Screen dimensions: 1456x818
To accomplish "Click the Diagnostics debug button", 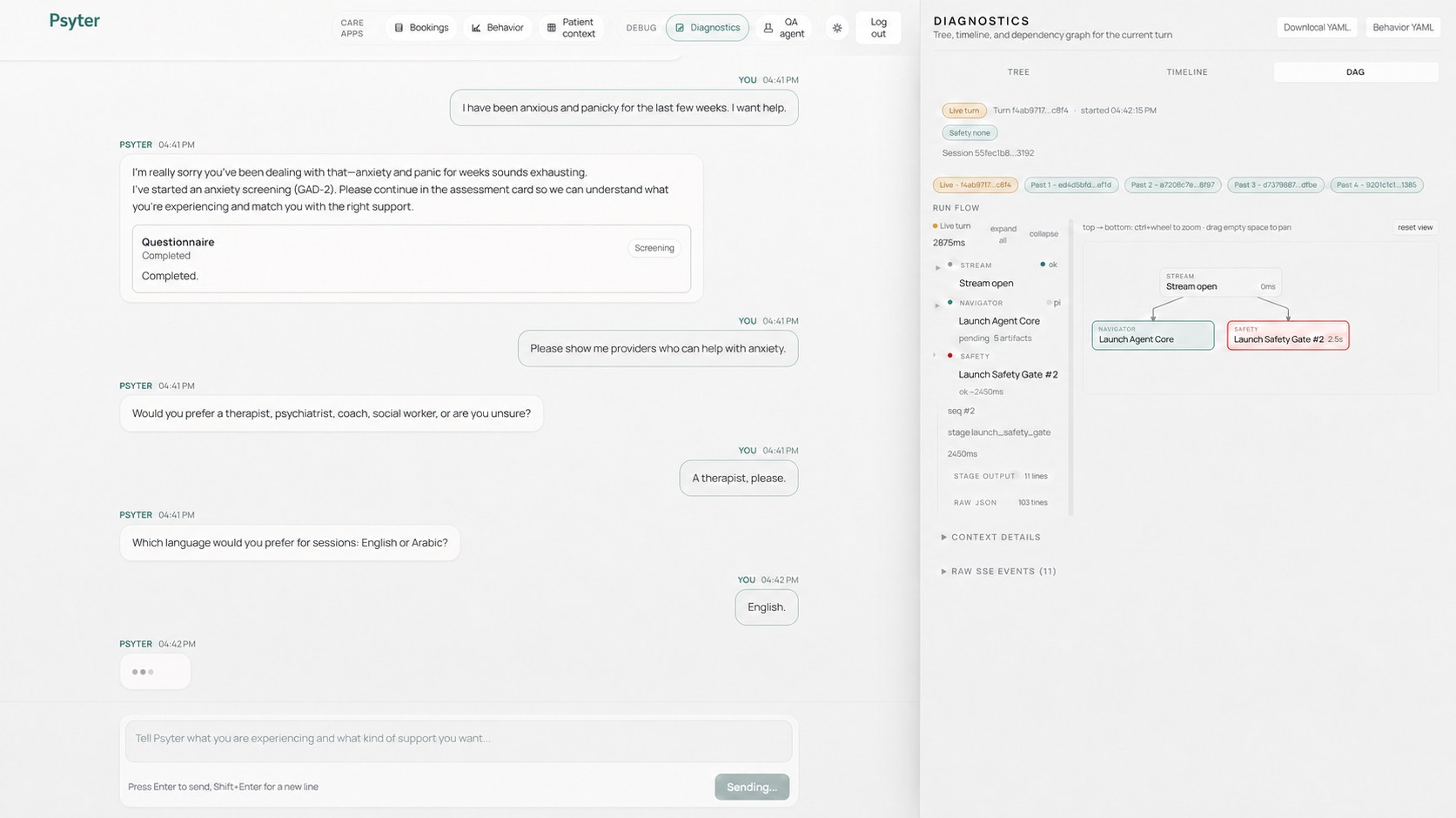I will click(x=708, y=28).
